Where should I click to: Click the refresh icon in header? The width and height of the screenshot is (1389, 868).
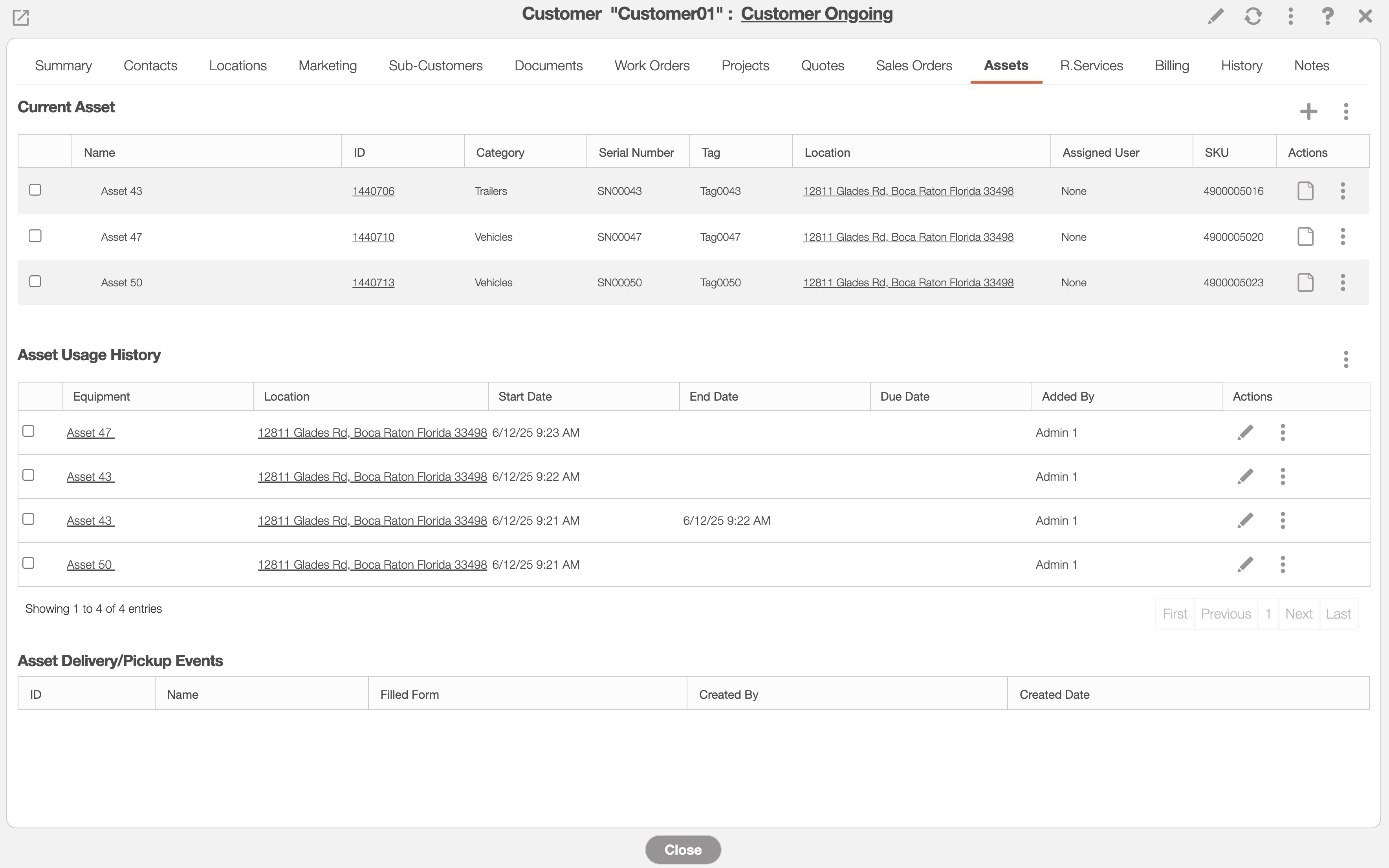point(1253,16)
